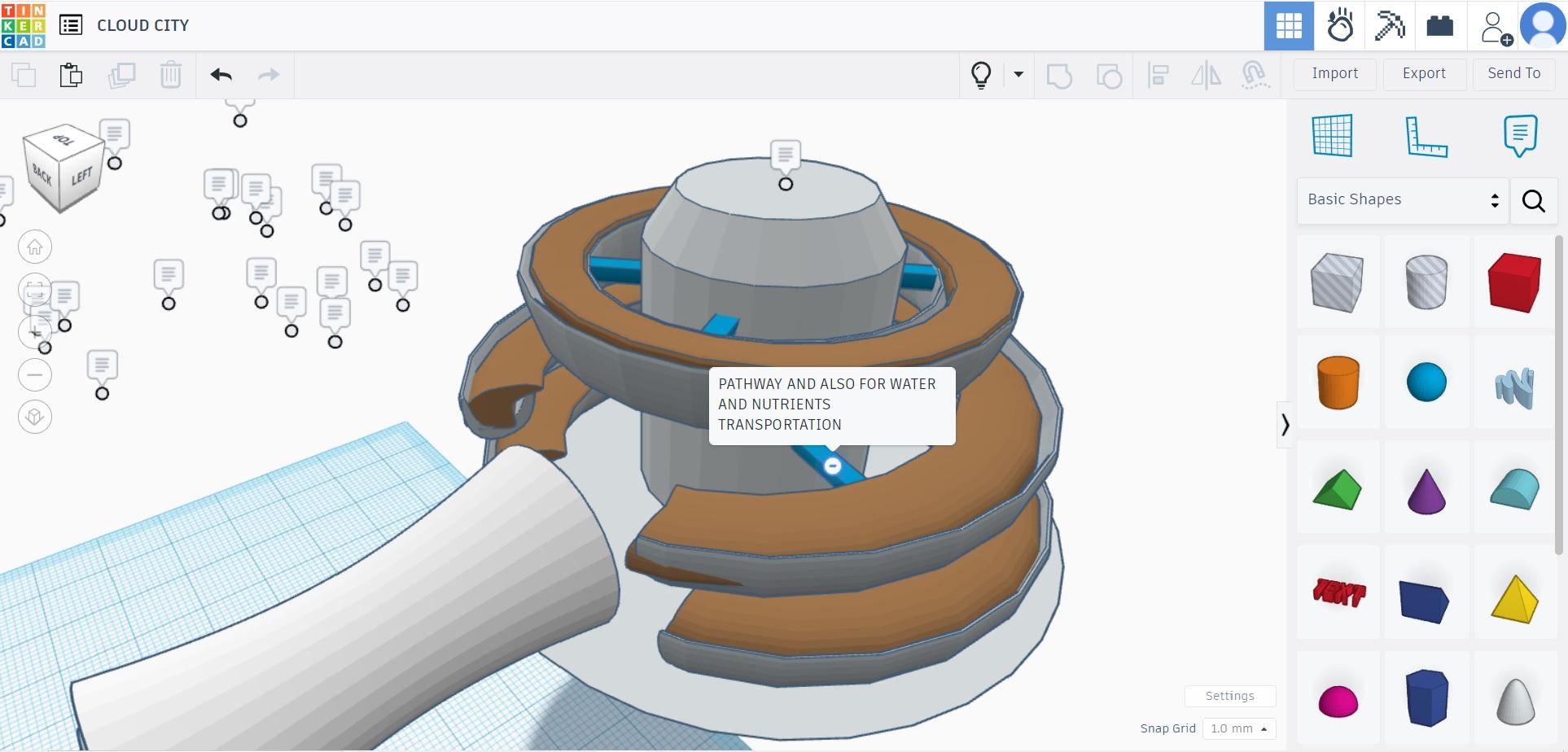Pick the orange Cylinder shape
This screenshot has height=752, width=1568.
1338,383
